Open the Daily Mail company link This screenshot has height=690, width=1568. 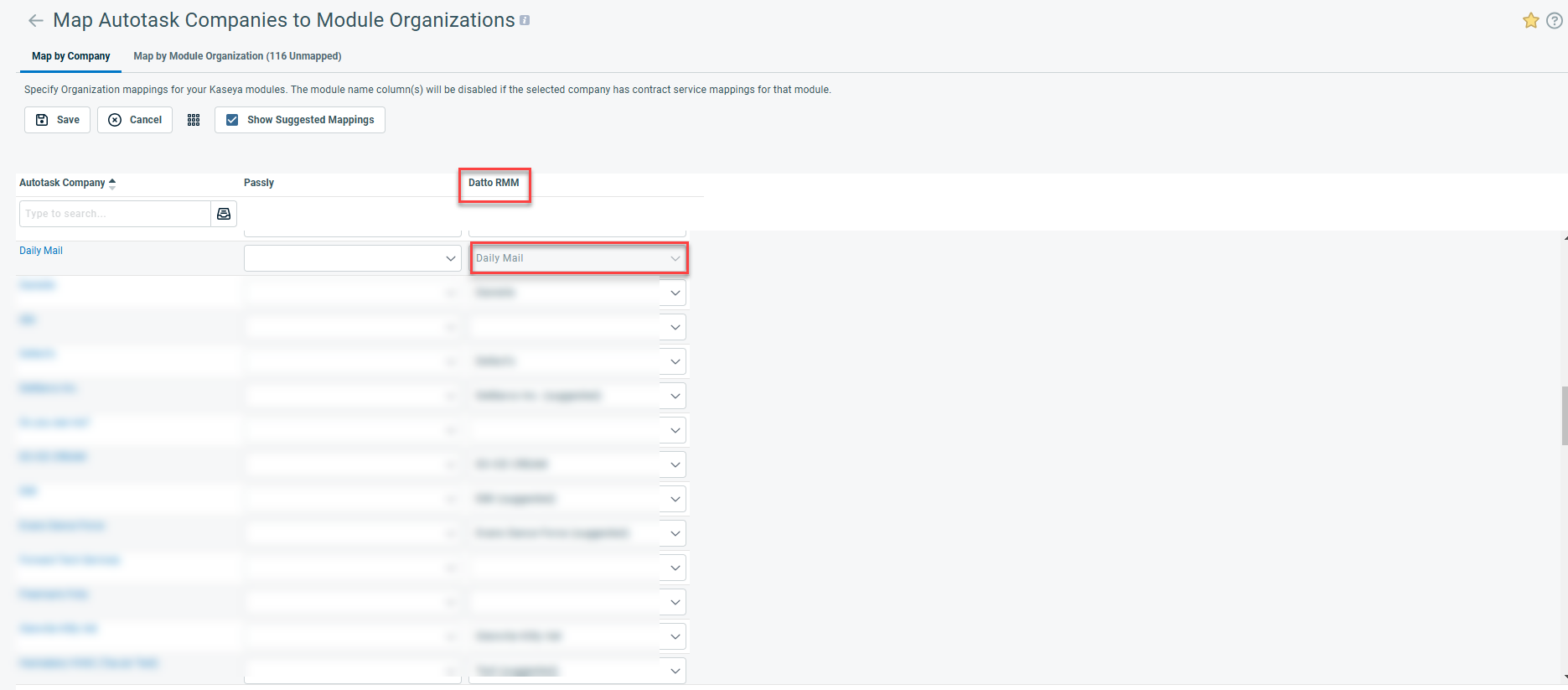[41, 251]
